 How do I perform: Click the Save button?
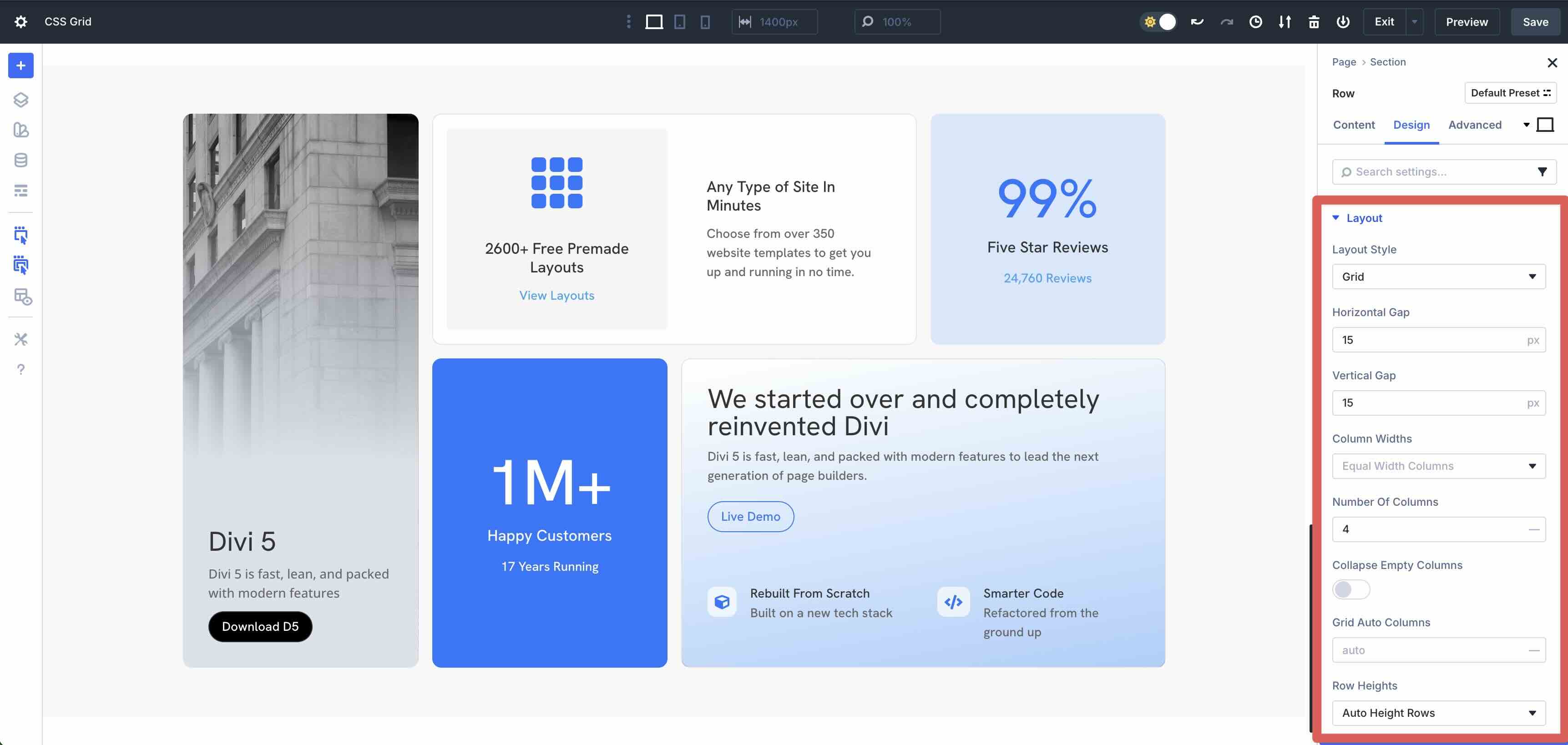[1534, 21]
